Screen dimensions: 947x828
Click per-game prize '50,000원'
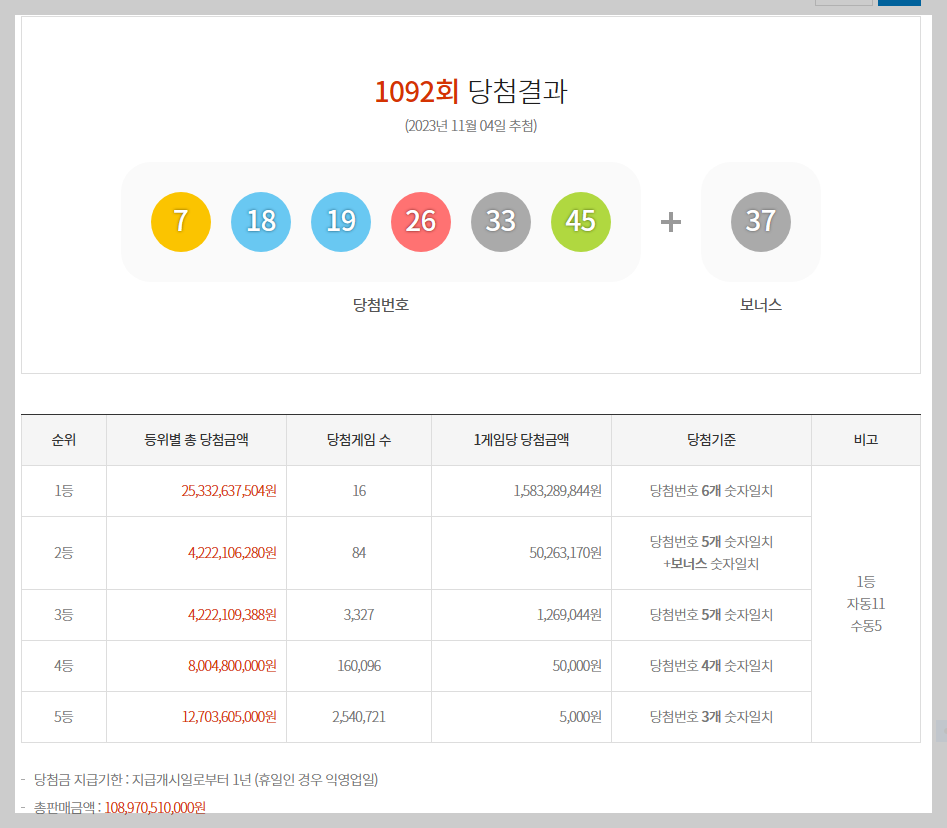click(x=577, y=666)
